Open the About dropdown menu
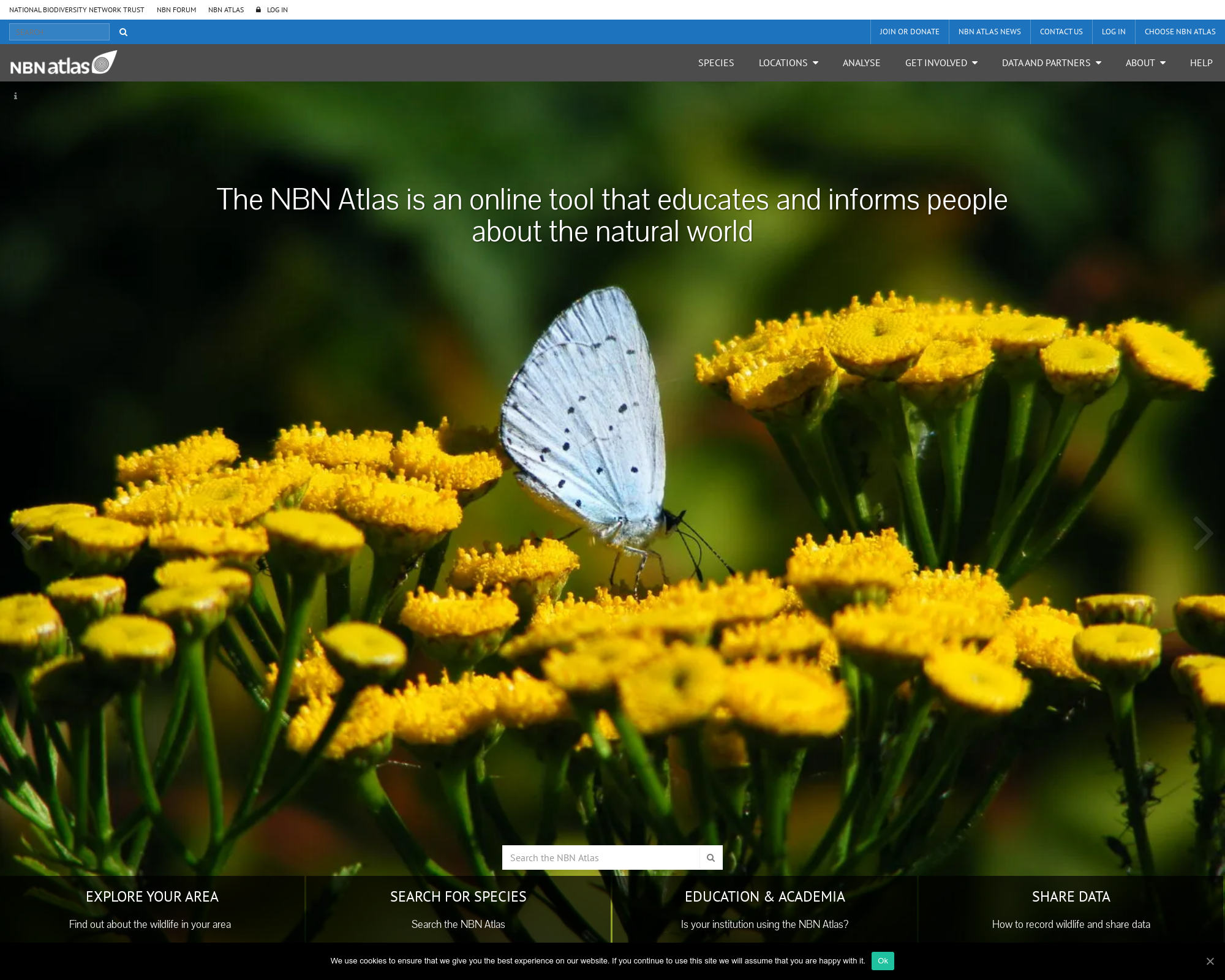This screenshot has width=1225, height=980. point(1145,63)
